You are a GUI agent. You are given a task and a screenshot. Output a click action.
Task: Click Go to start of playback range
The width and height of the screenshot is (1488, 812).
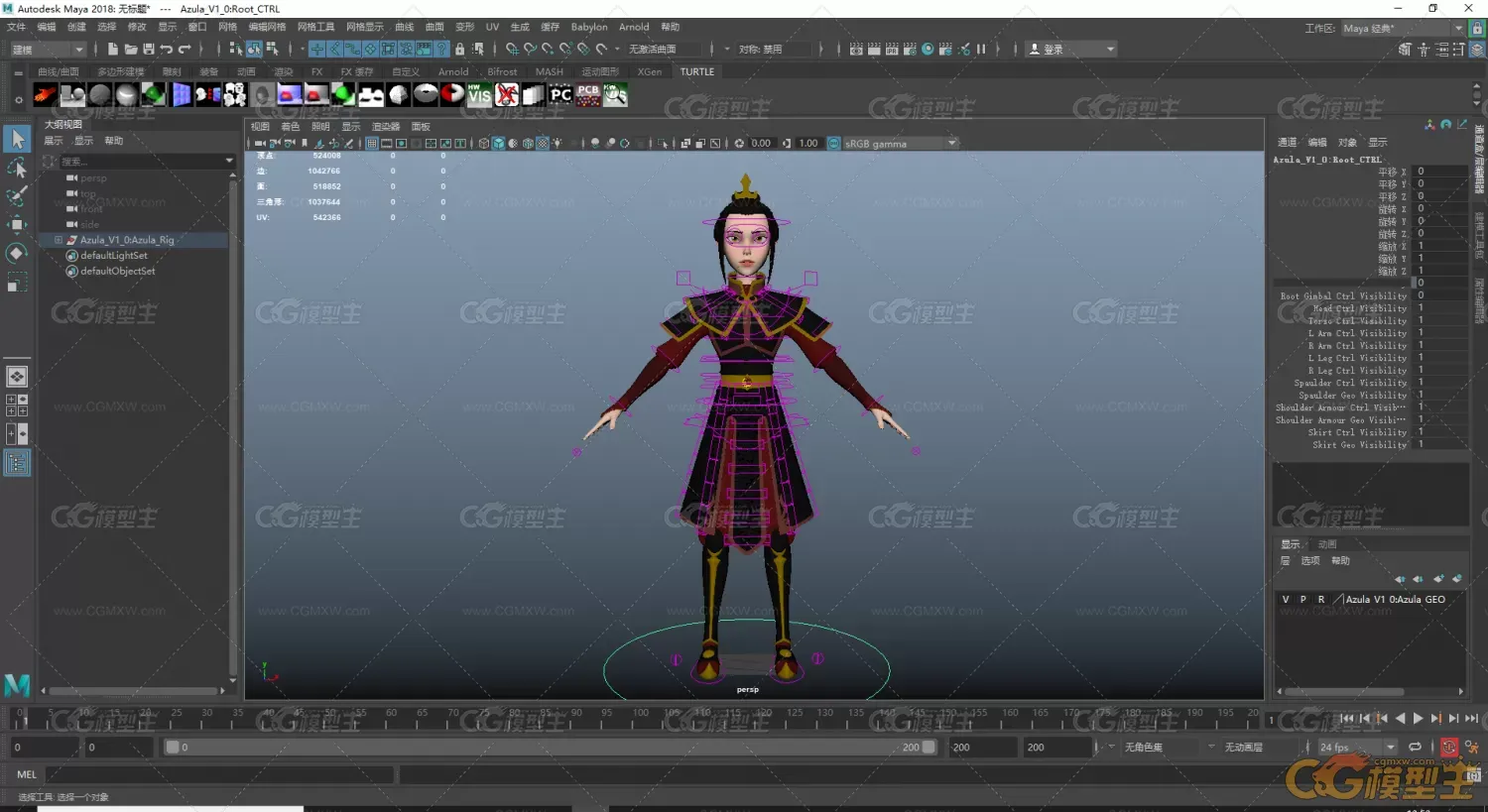click(1346, 718)
